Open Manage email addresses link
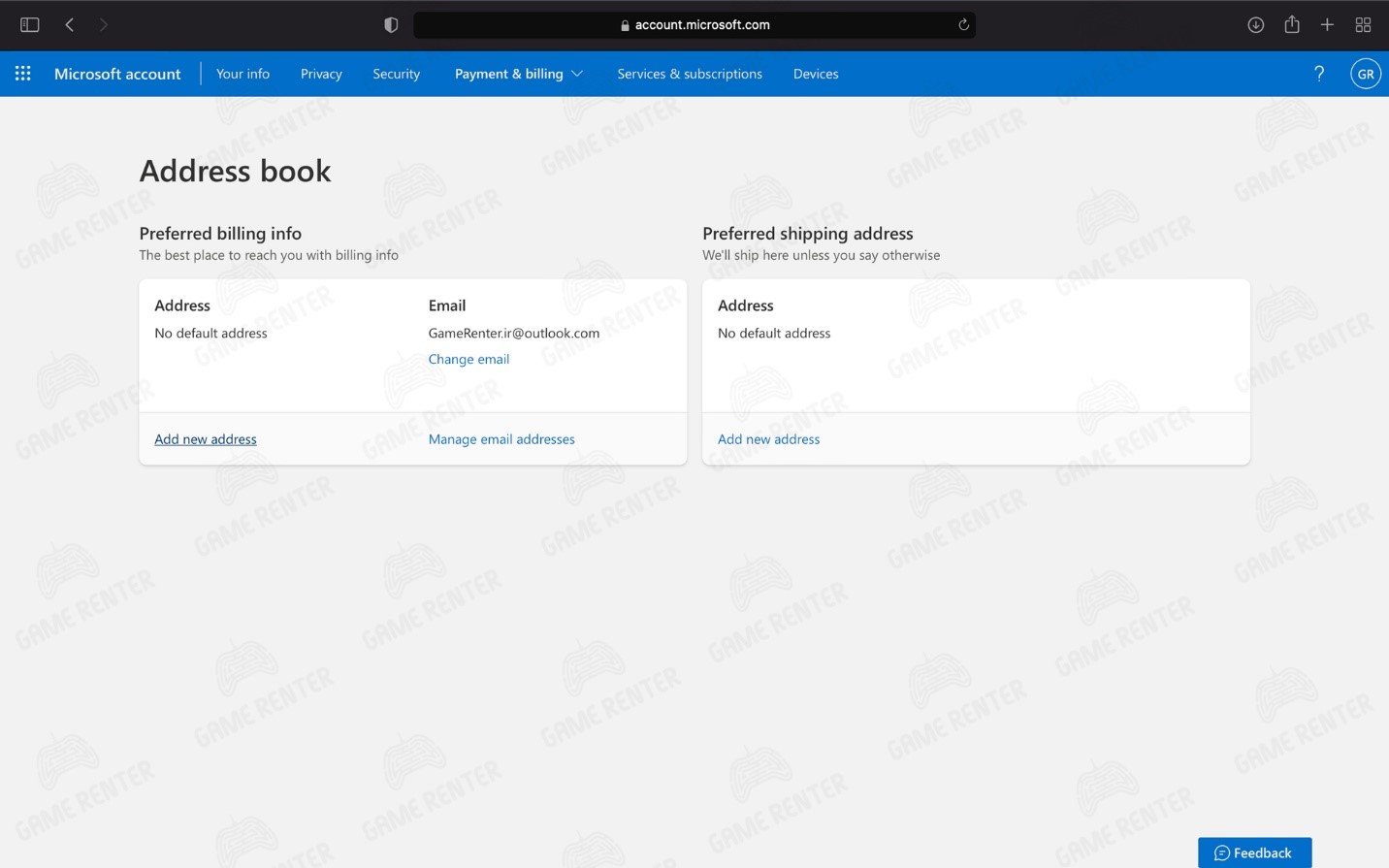This screenshot has height=868, width=1389. (501, 439)
